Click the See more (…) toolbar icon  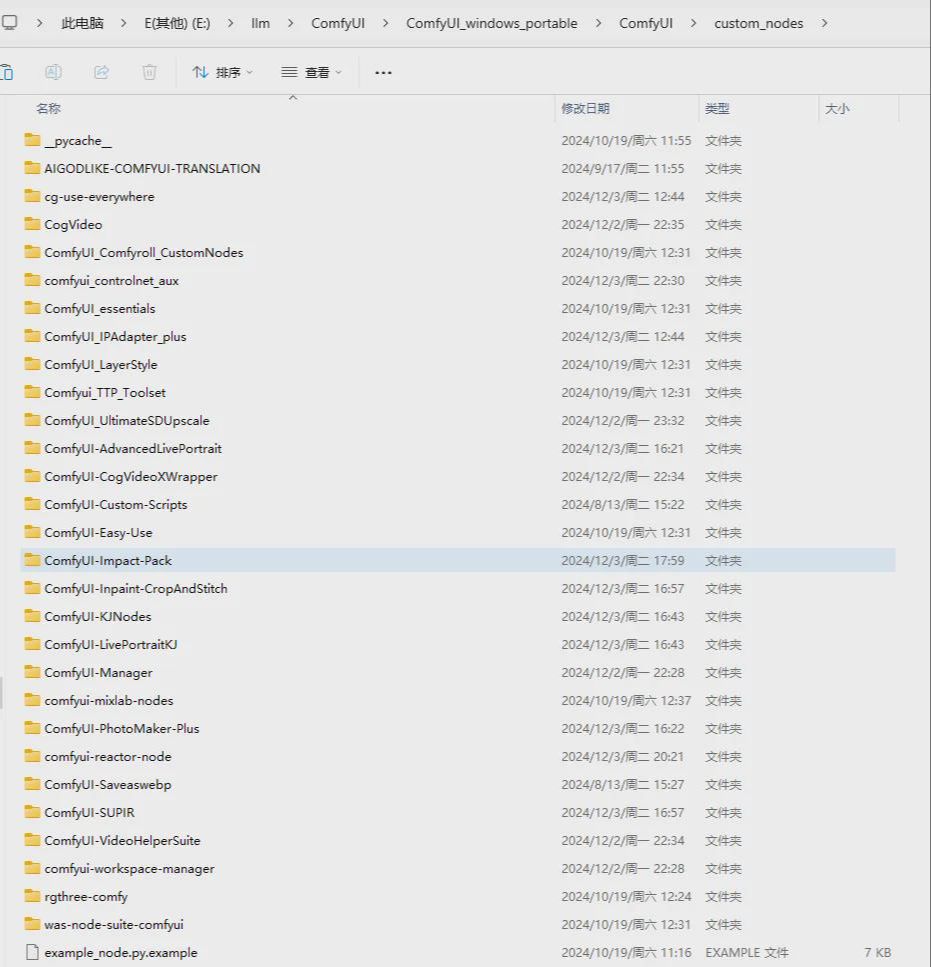coord(383,72)
